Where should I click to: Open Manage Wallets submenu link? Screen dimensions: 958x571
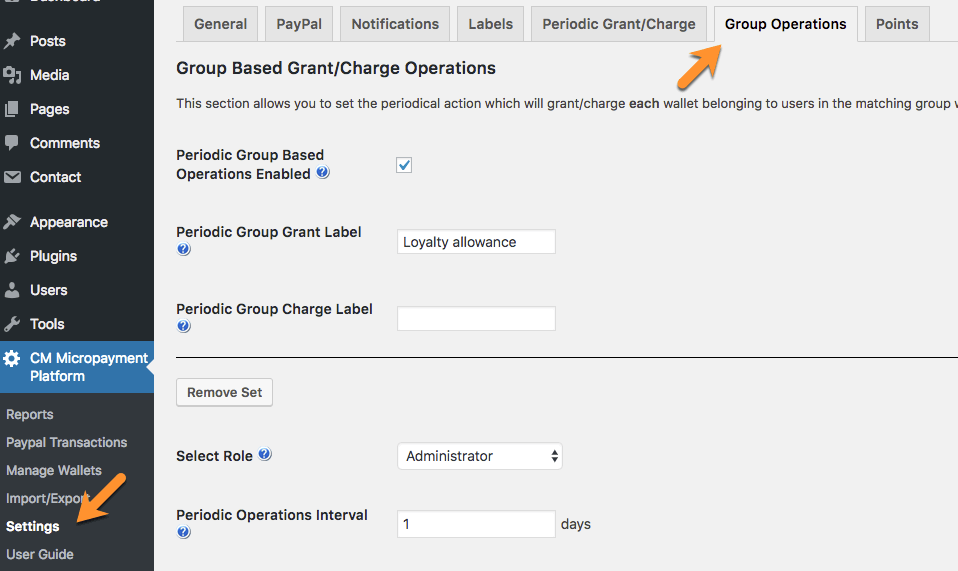[x=54, y=470]
